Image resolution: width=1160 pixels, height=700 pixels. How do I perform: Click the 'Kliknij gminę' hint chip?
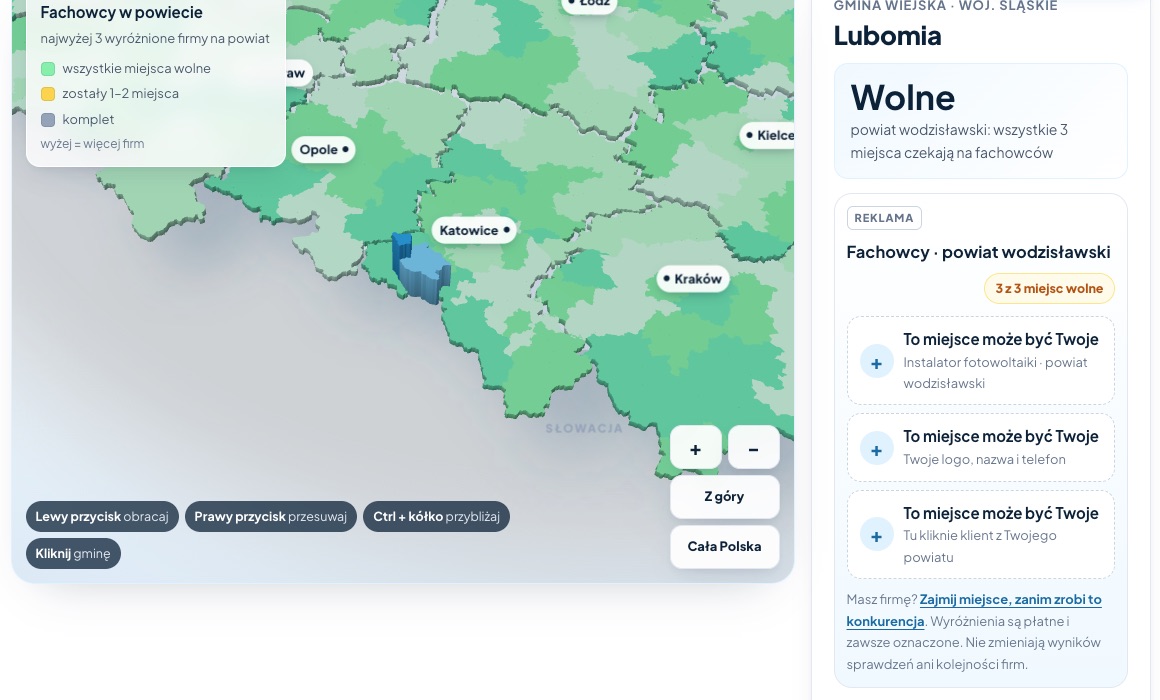(x=73, y=553)
